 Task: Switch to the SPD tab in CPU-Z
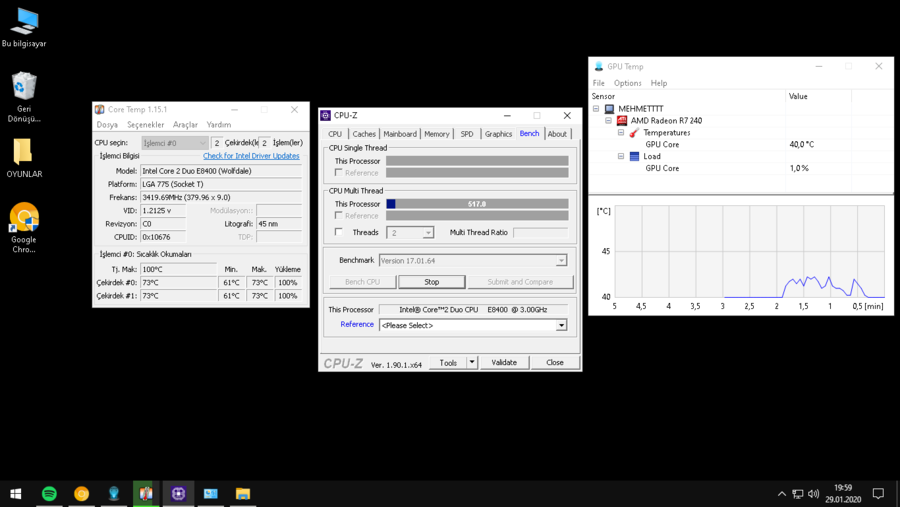467,134
